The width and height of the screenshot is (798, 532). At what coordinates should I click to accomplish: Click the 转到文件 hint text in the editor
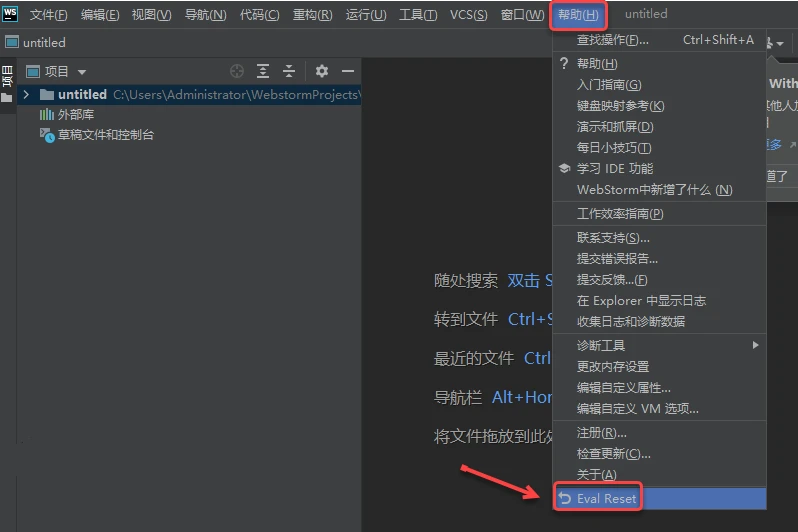click(x=465, y=319)
